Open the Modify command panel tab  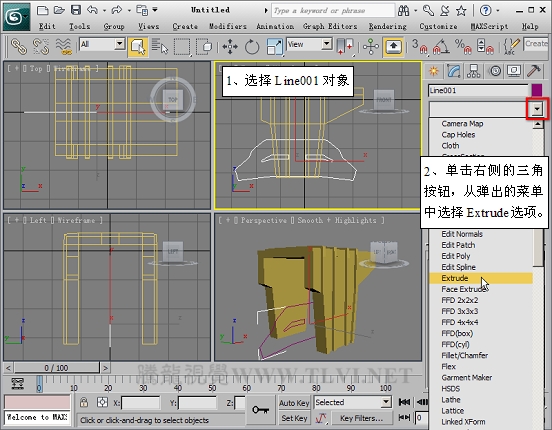(x=454, y=71)
